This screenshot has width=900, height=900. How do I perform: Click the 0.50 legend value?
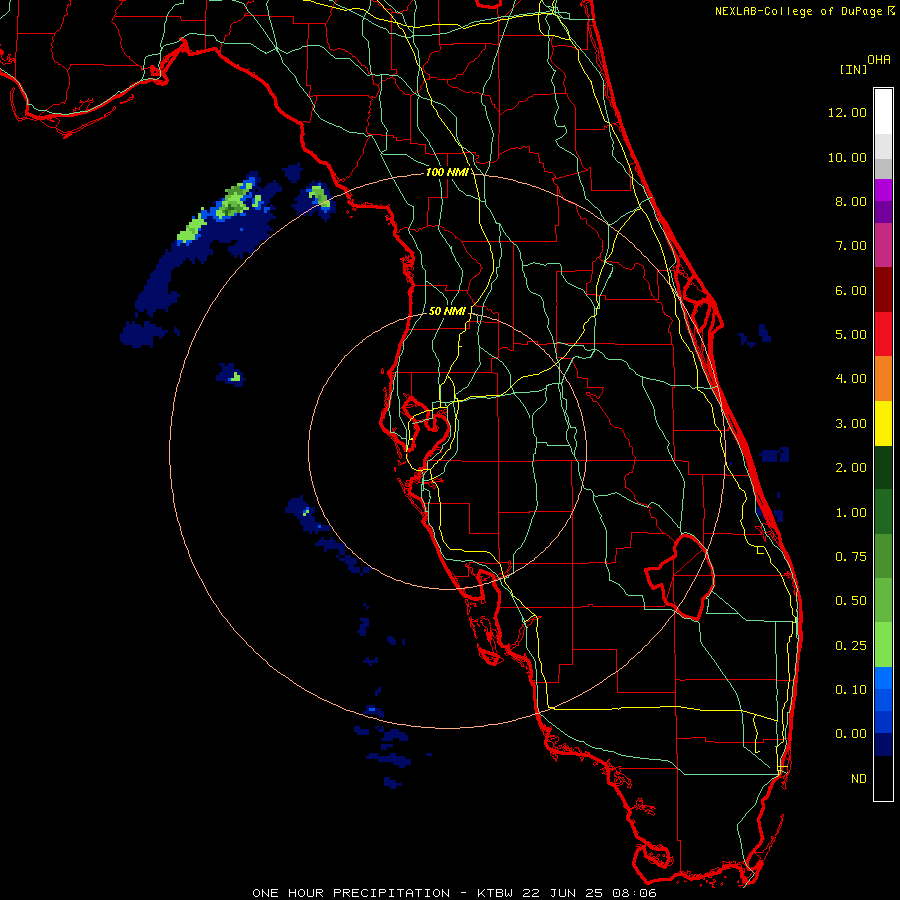point(851,601)
